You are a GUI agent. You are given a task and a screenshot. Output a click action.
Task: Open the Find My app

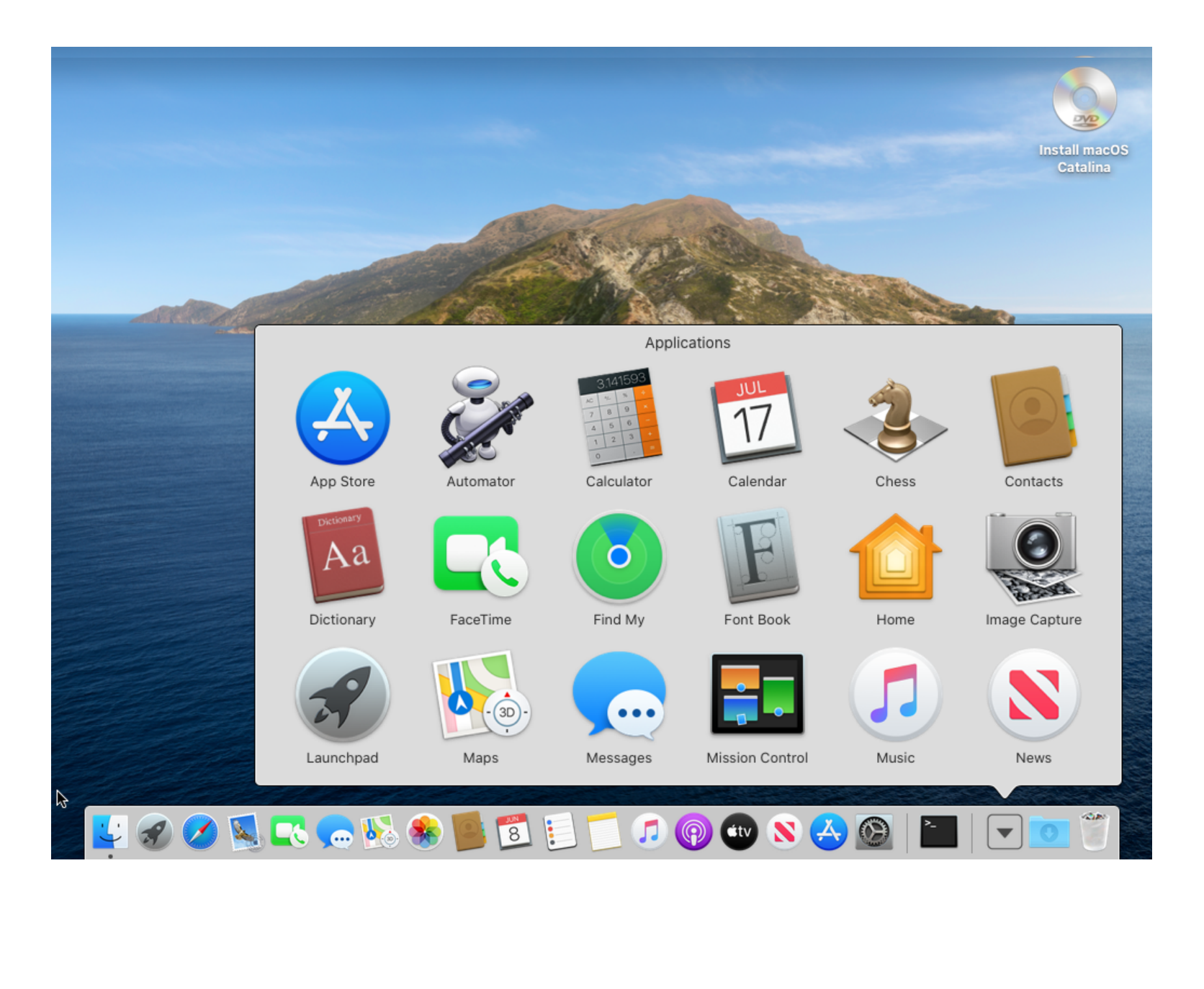tap(619, 556)
